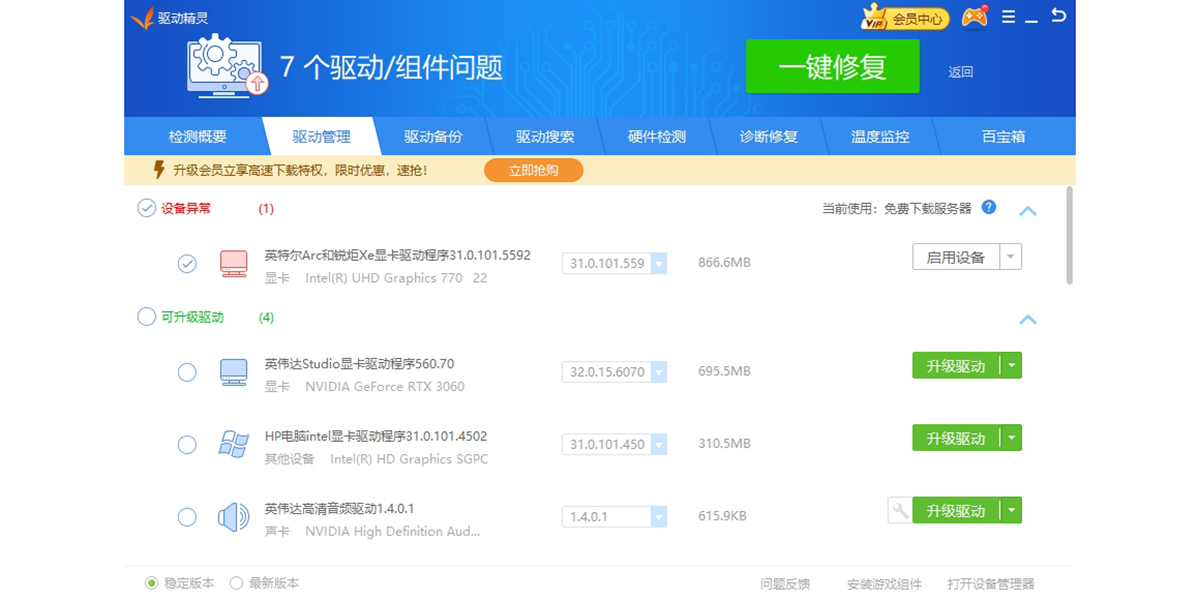Uncheck the Intel Arc driver checkbox
The width and height of the screenshot is (1200, 600).
click(187, 263)
